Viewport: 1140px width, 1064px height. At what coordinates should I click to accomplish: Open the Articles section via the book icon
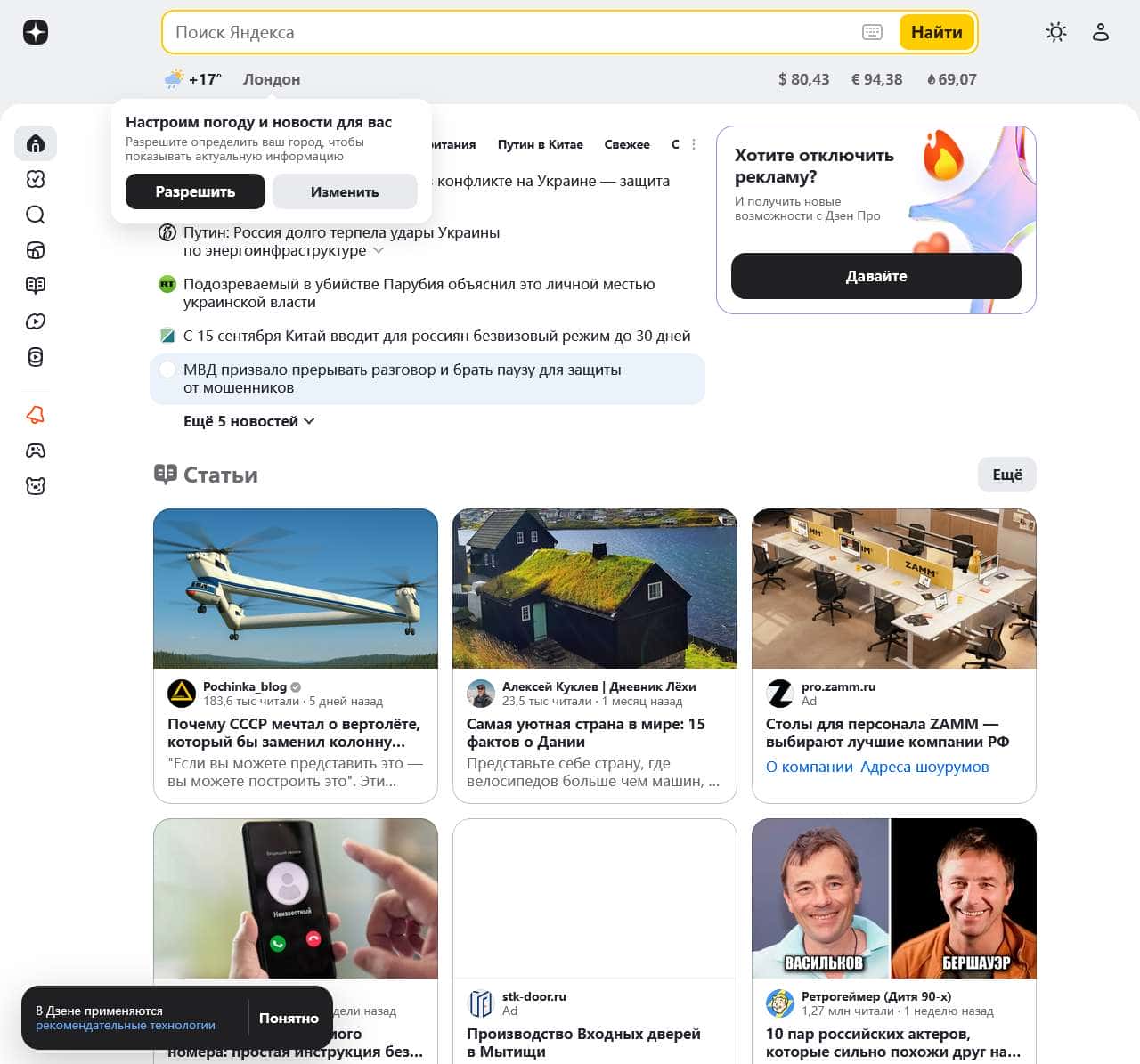tap(36, 286)
